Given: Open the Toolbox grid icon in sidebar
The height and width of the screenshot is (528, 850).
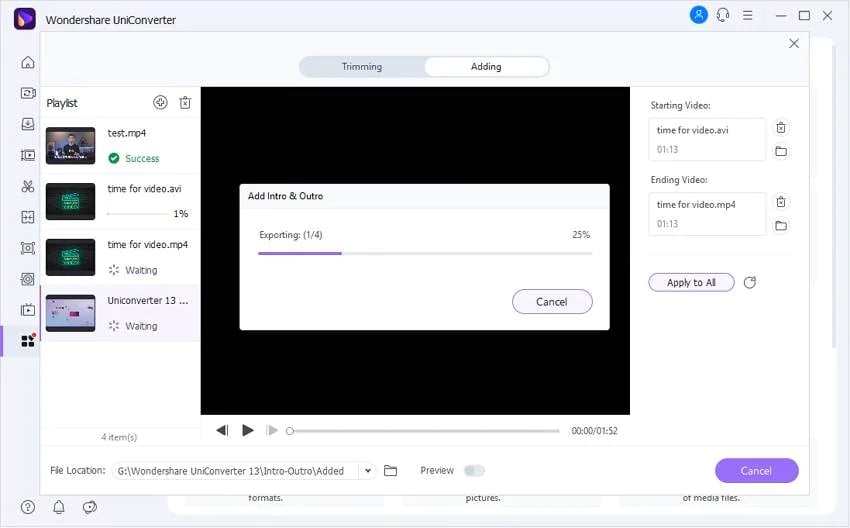Looking at the screenshot, I should pos(28,340).
